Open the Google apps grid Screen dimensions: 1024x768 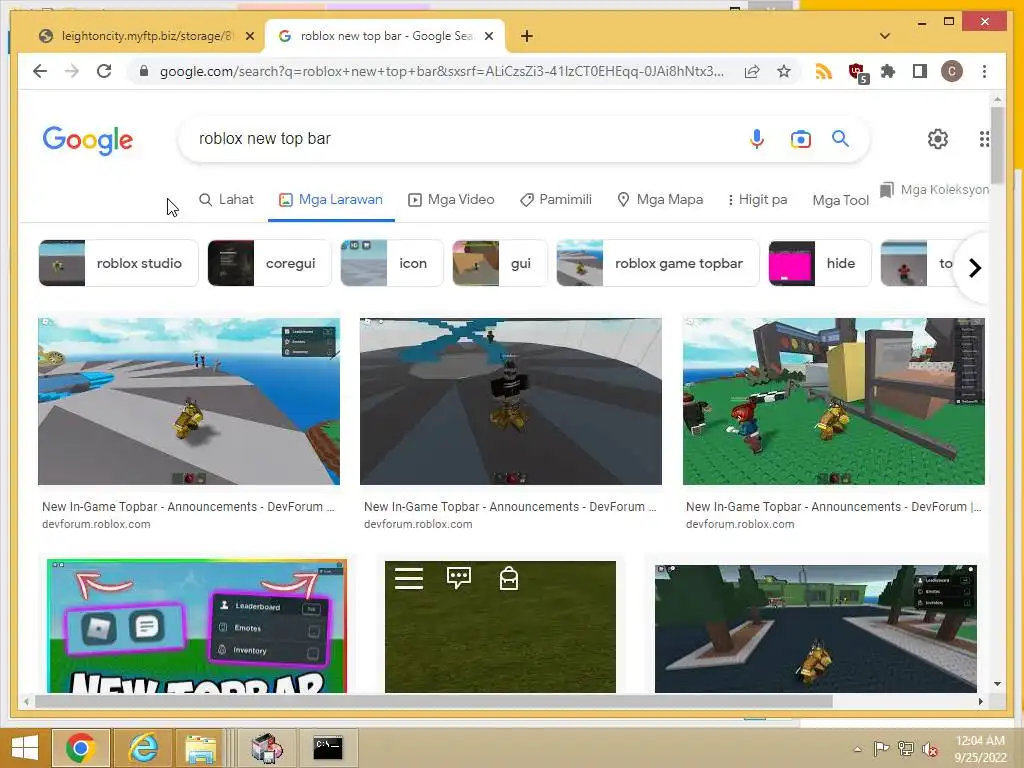(x=984, y=138)
